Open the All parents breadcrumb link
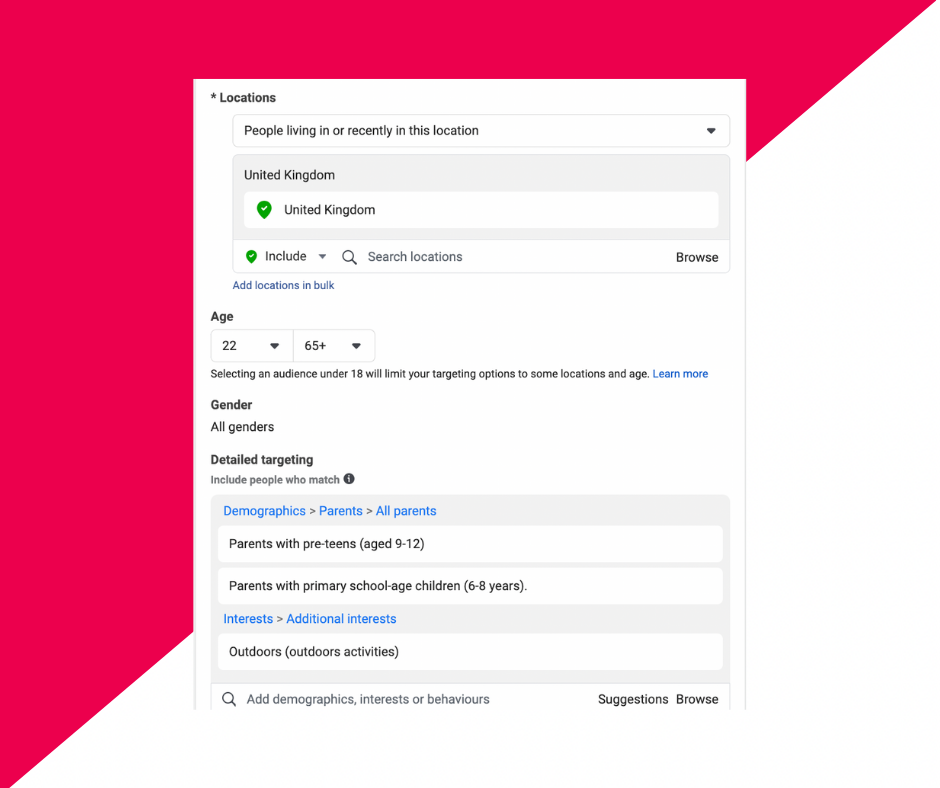The width and height of the screenshot is (940, 788). pyautogui.click(x=406, y=511)
